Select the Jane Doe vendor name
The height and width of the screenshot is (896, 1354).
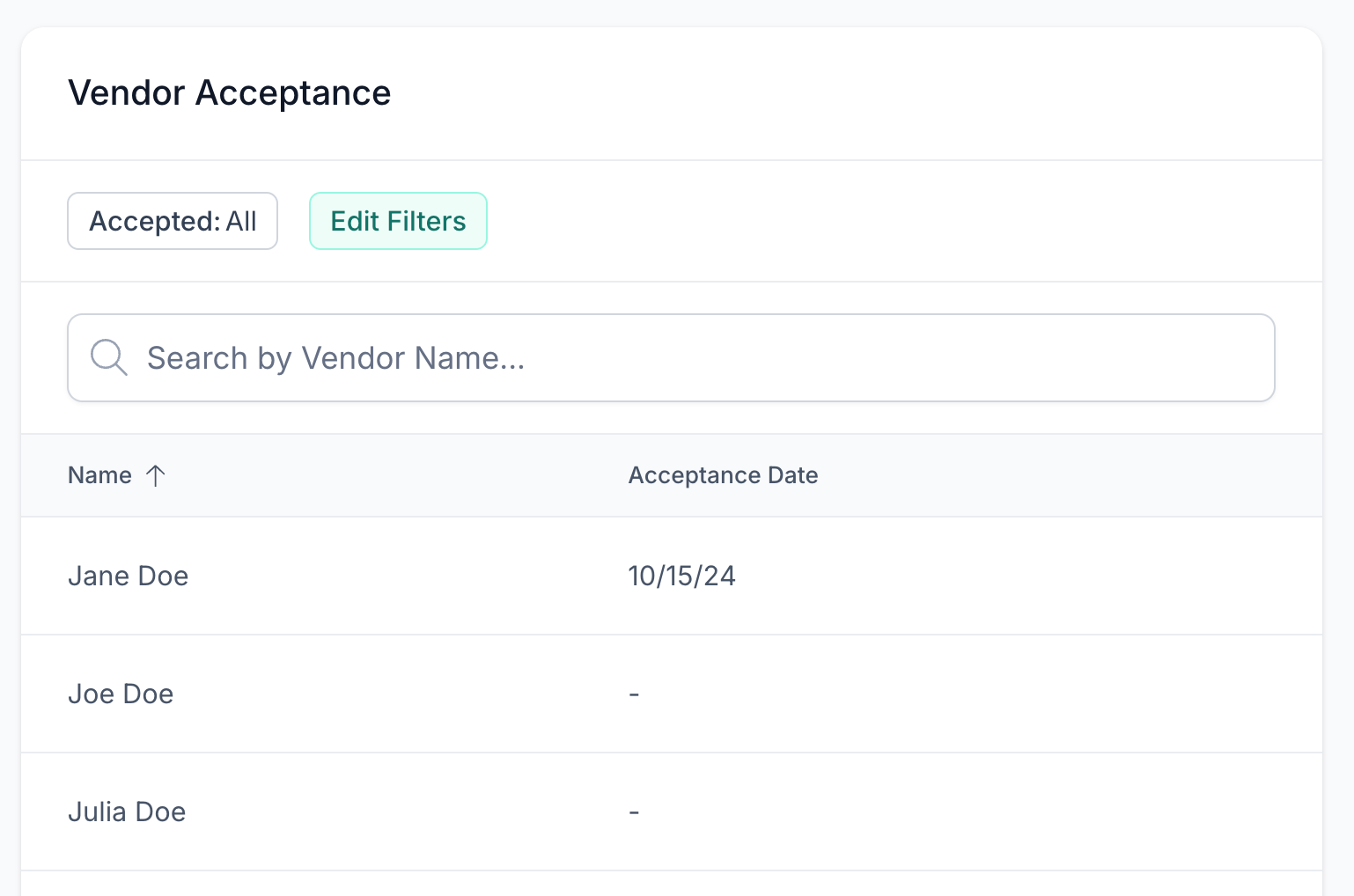[128, 577]
